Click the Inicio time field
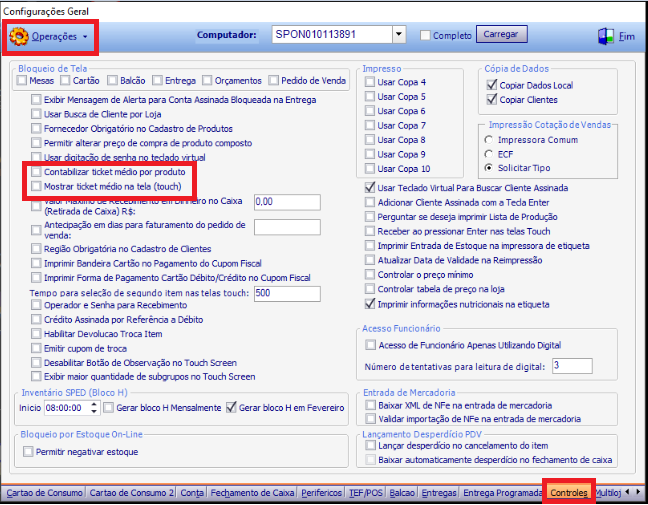648x505 pixels. (x=67, y=408)
